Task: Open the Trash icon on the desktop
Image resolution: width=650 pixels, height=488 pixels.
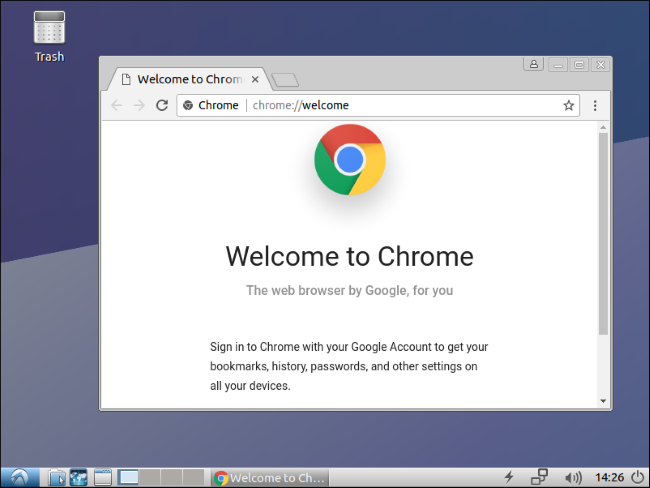Action: pyautogui.click(x=49, y=35)
